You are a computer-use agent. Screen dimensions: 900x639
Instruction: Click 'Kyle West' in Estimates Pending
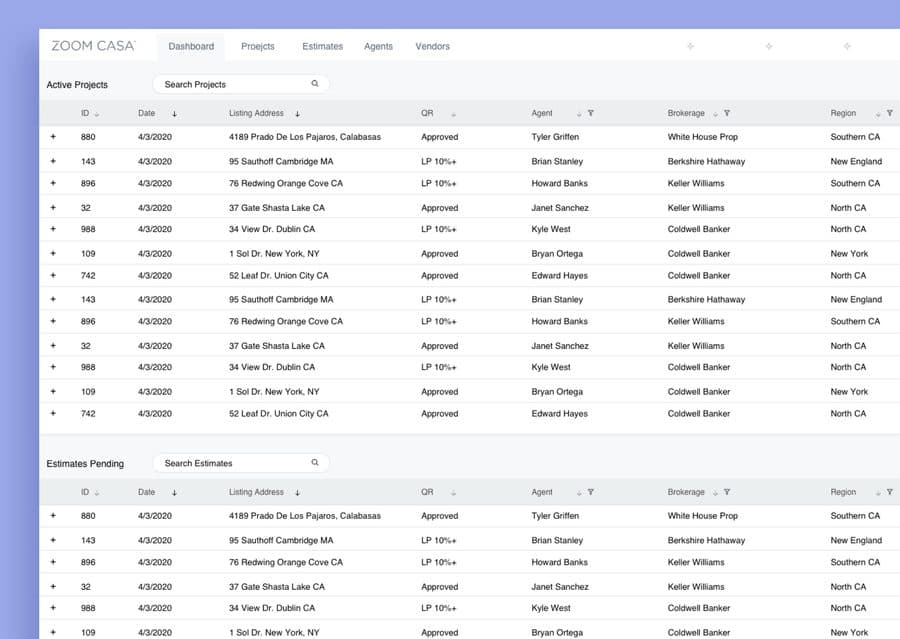(551, 608)
